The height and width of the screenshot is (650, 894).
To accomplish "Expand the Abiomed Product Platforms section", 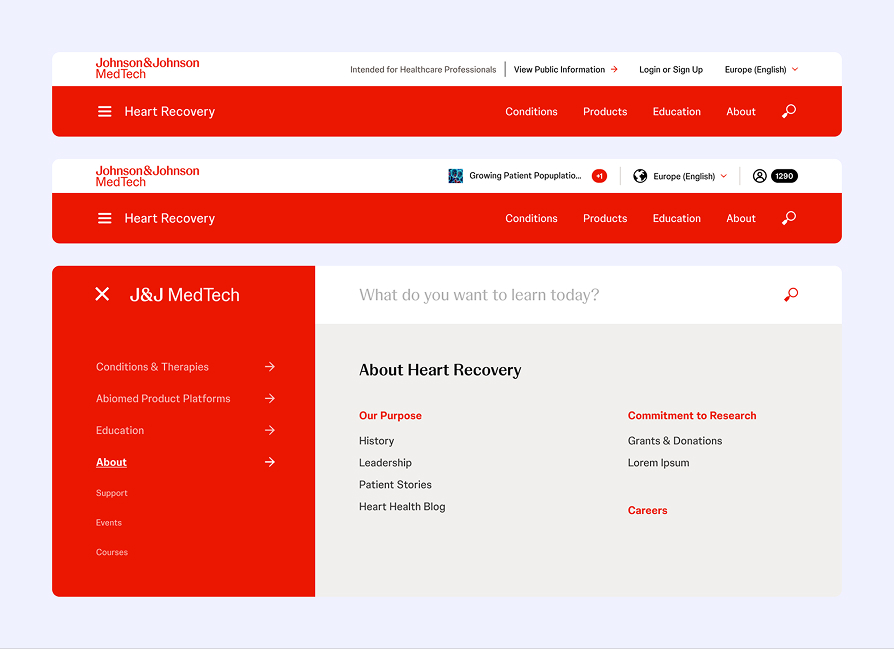I will (x=270, y=398).
